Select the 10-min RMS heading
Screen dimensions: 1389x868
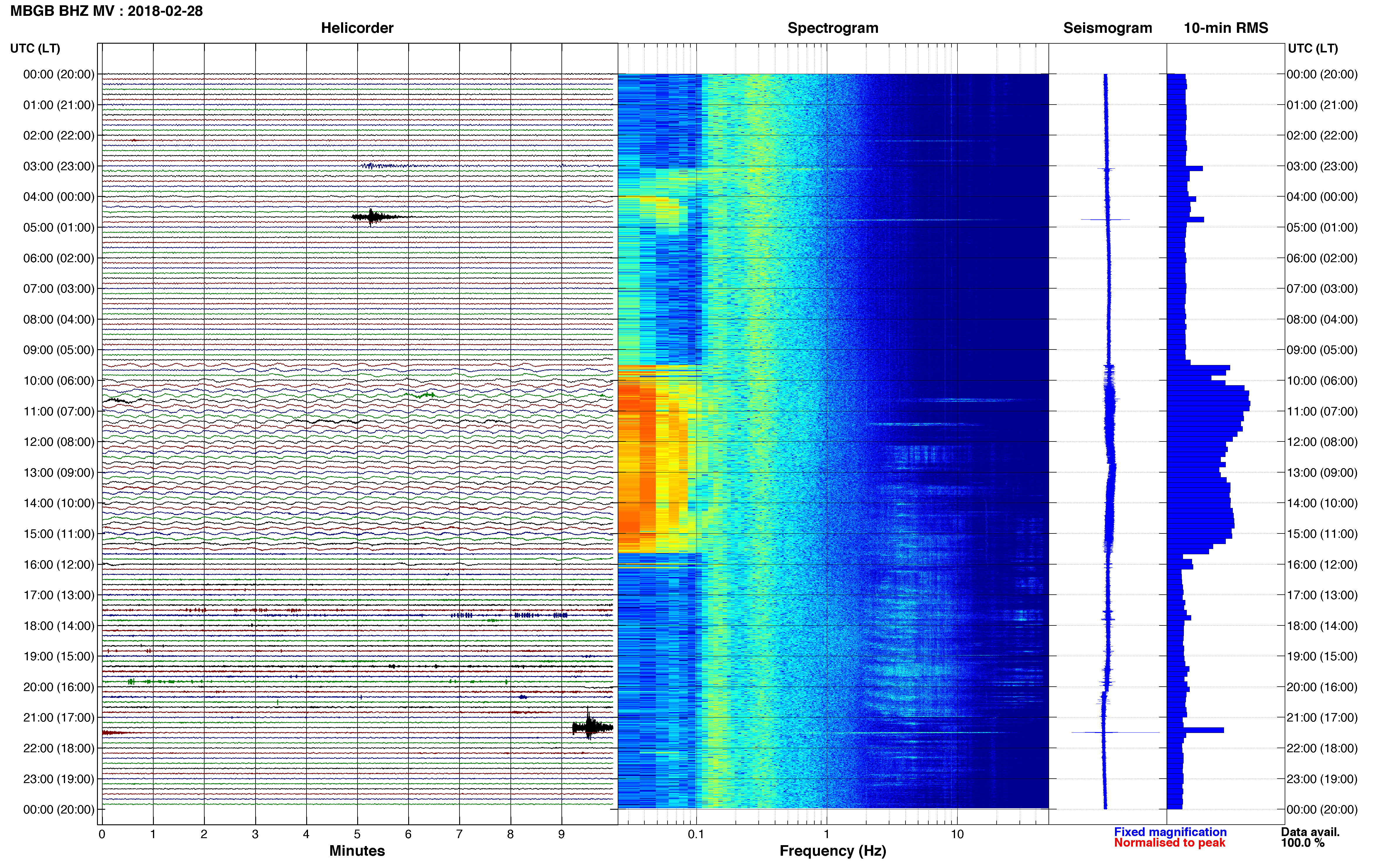[x=1225, y=28]
